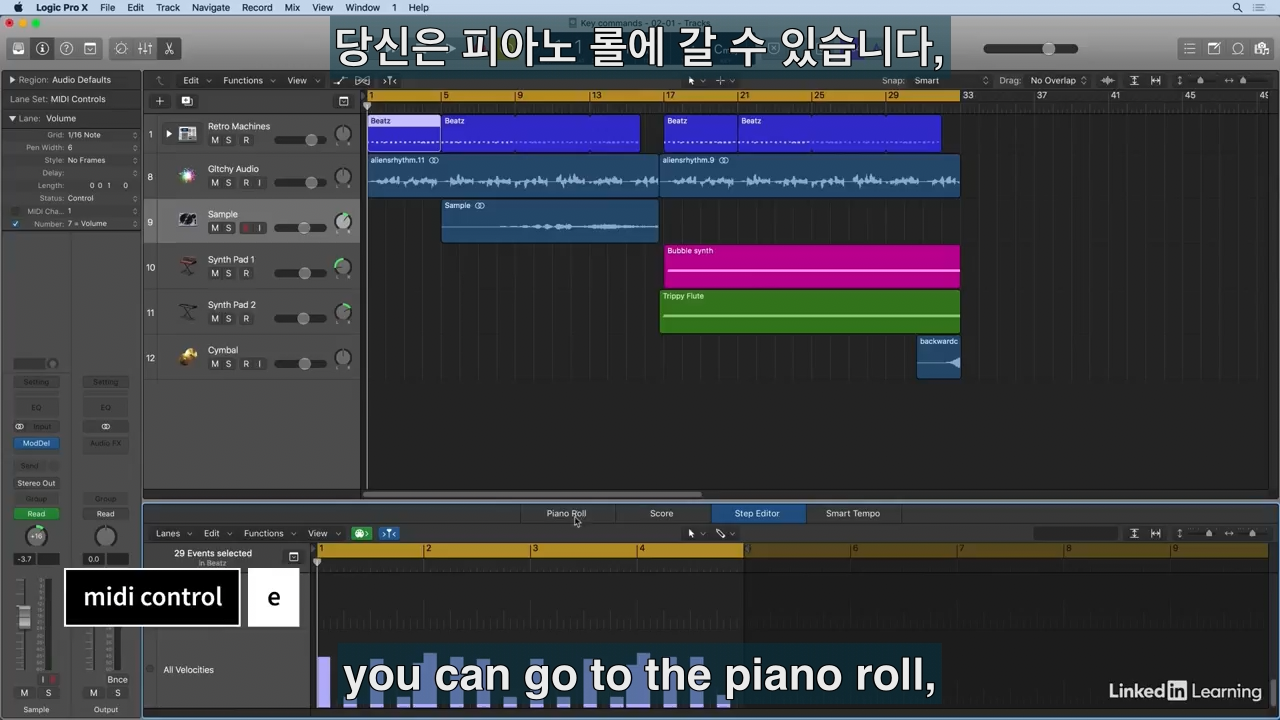Viewport: 1280px width, 720px height.
Task: Open the Track menu in menu bar
Action: pos(168,7)
